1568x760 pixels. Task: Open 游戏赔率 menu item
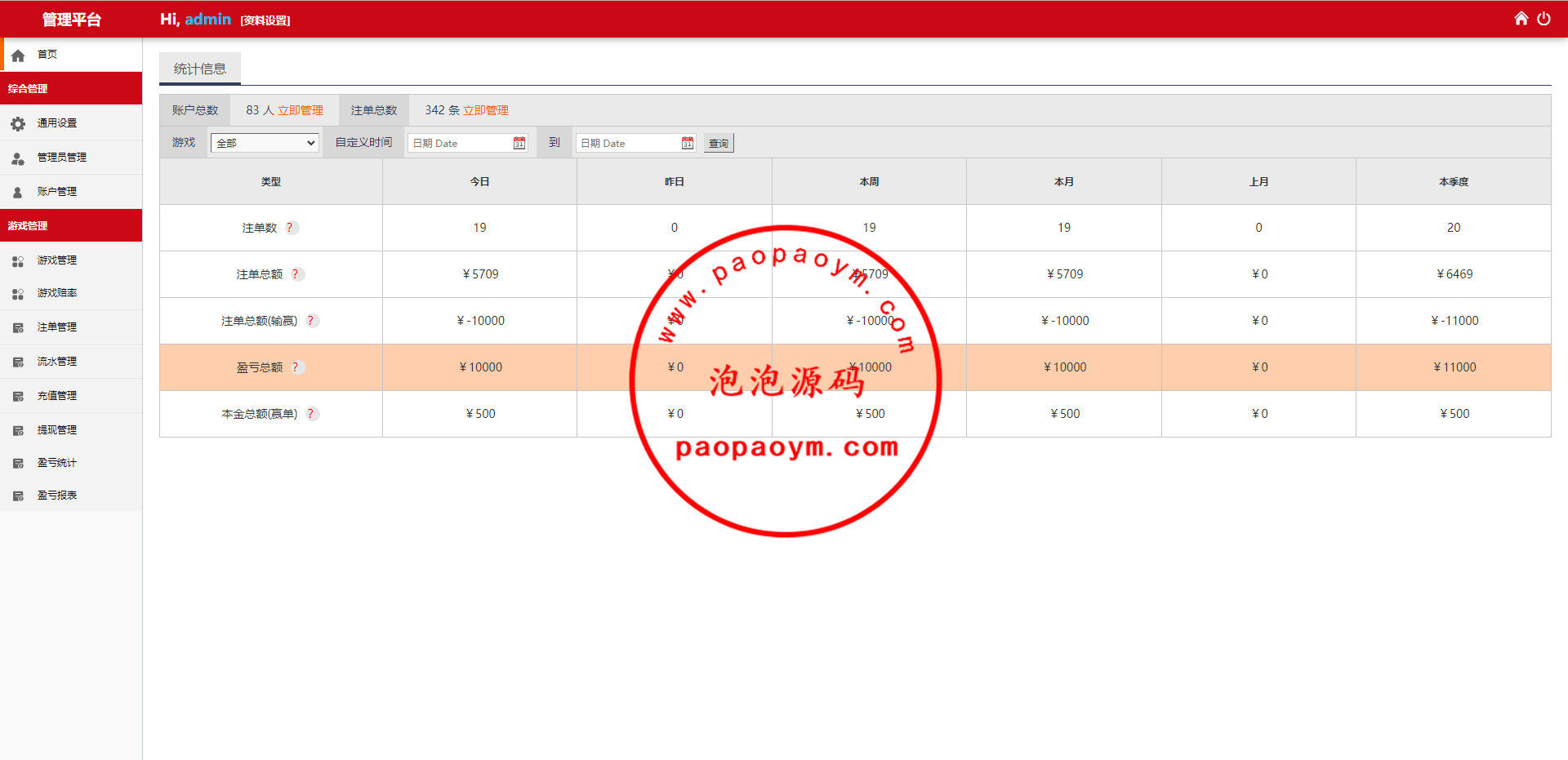click(x=71, y=293)
